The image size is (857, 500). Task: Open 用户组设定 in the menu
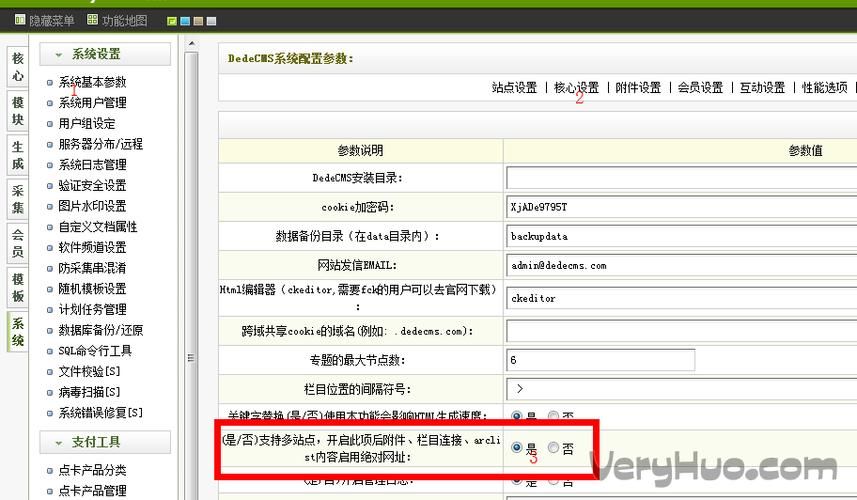pos(87,123)
